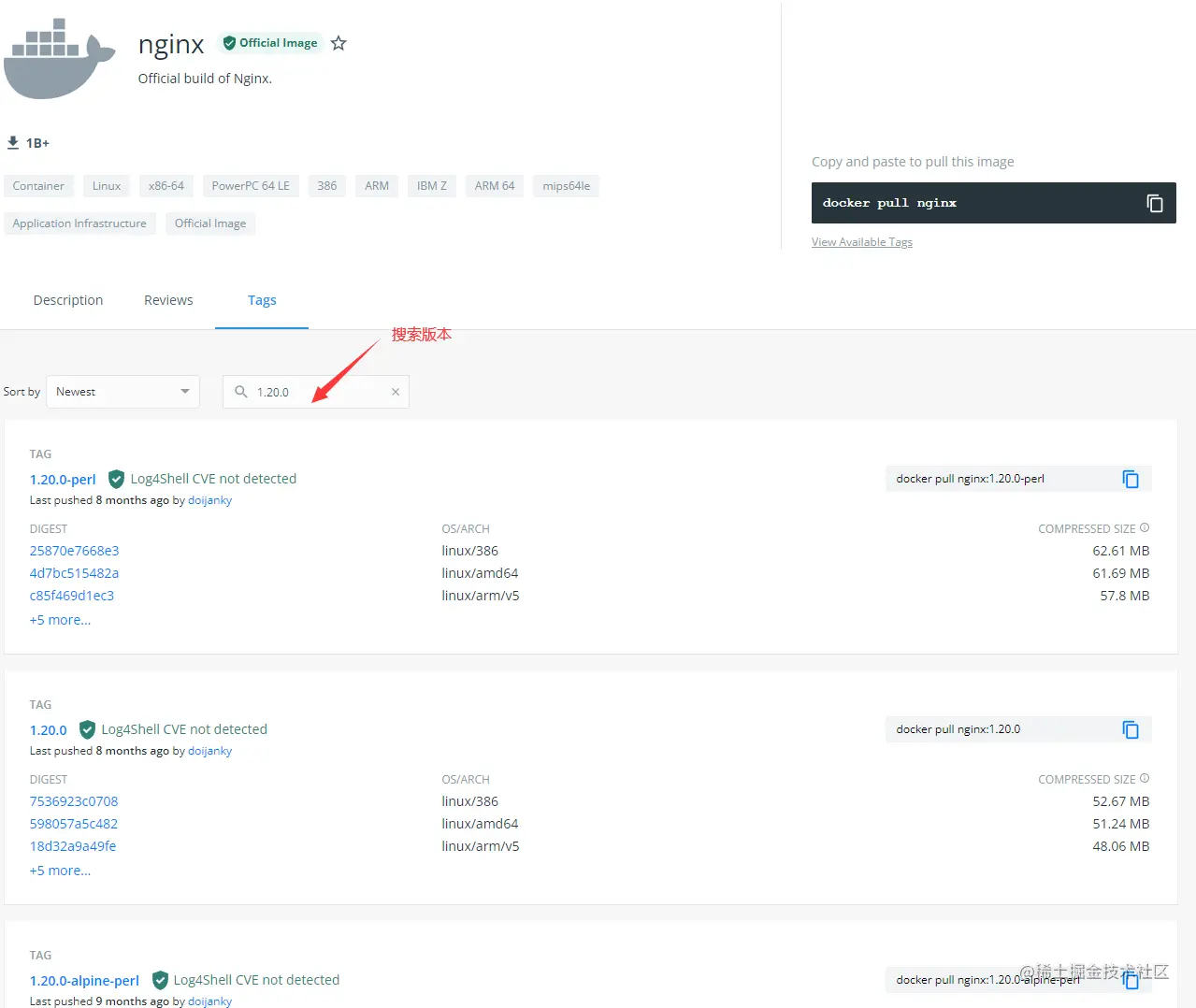Open the 1.20.0-alpine-perl tag link
The height and width of the screenshot is (1008, 1196).
click(x=84, y=981)
